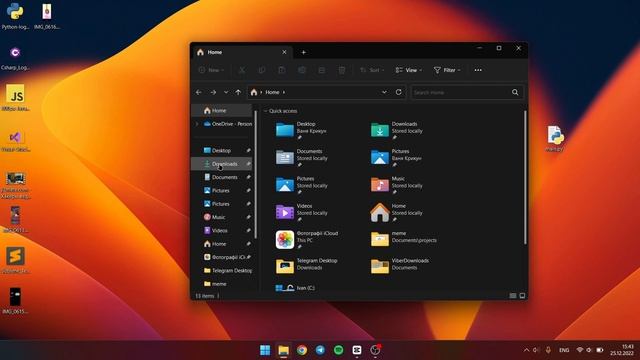The height and width of the screenshot is (360, 640).
Task: Select Documents in the navigation pane
Action: point(222,177)
